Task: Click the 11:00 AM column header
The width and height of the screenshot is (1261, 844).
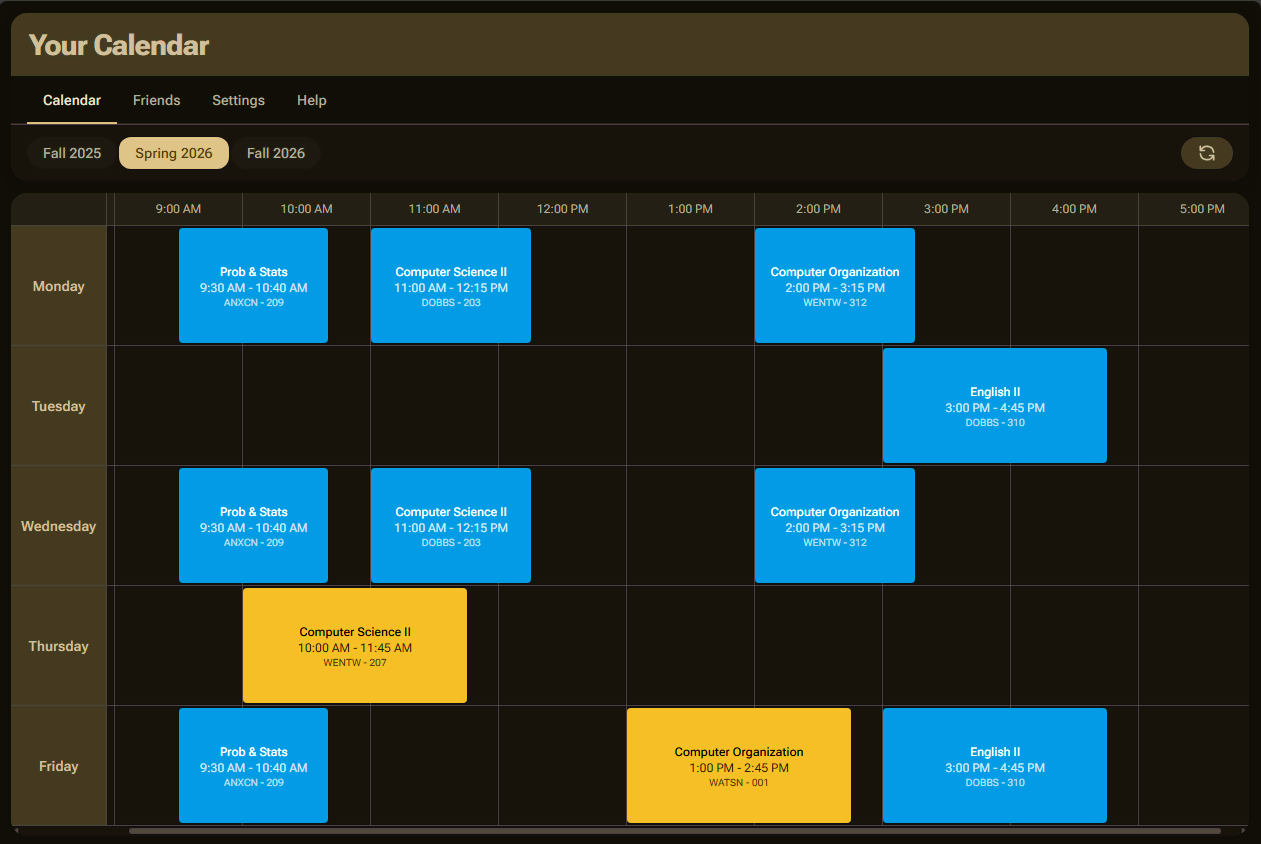Action: (x=435, y=209)
